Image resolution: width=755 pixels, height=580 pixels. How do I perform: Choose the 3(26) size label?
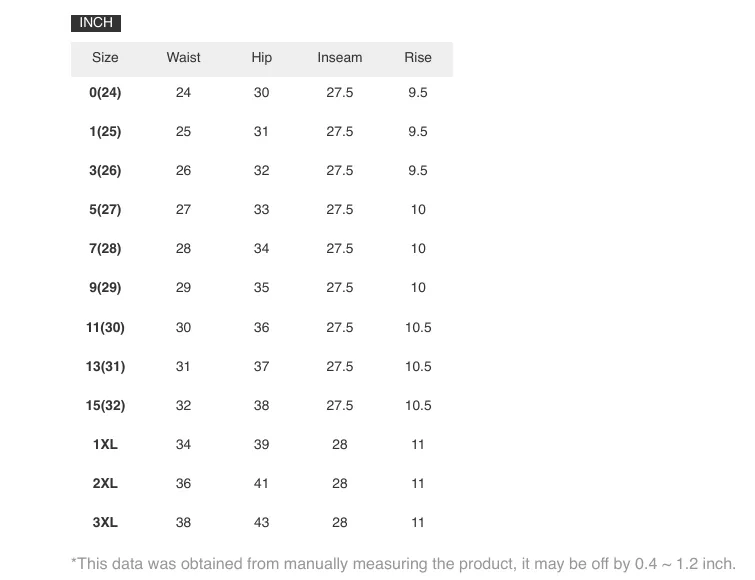[105, 170]
